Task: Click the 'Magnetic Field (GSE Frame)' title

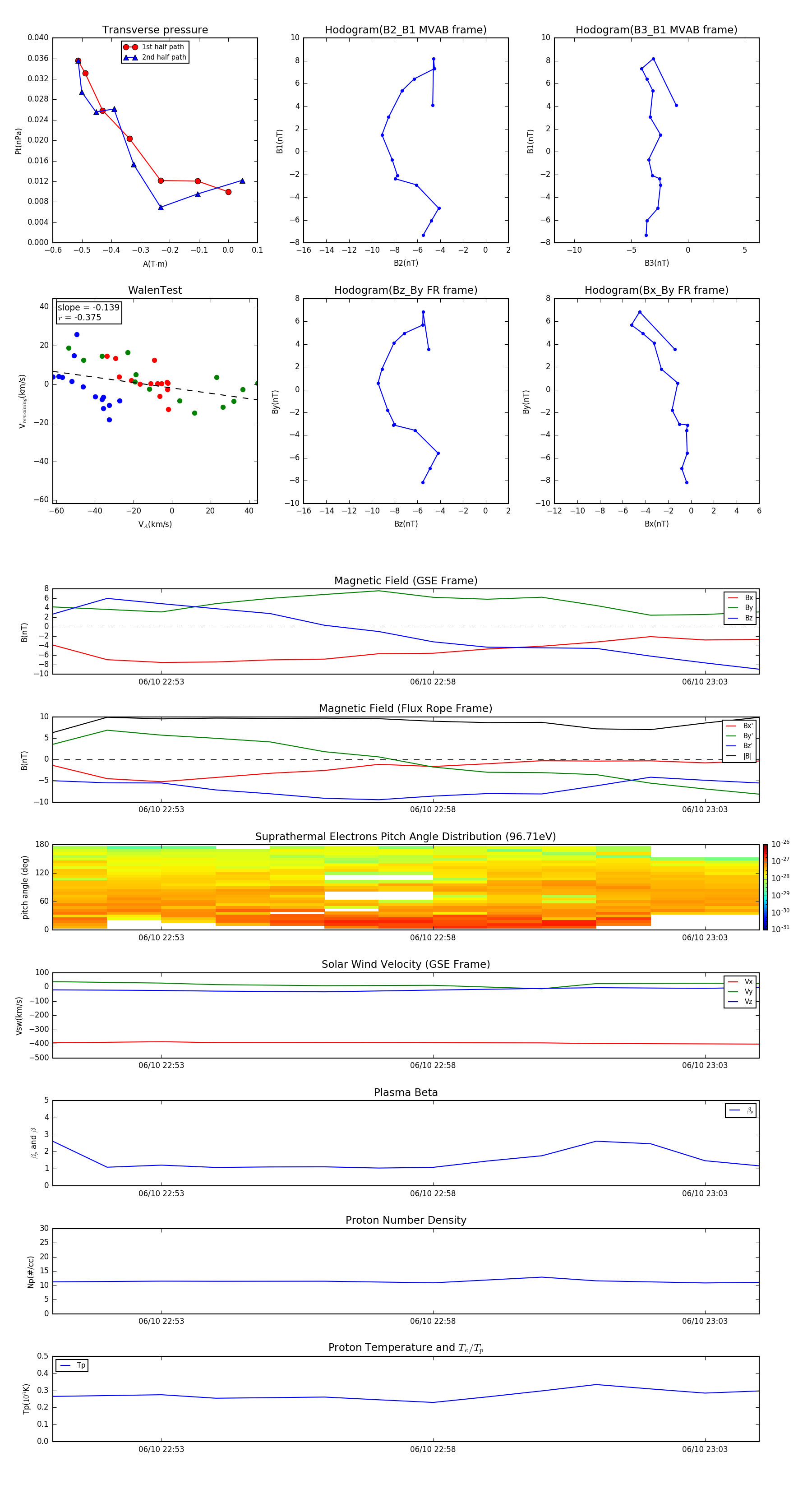Action: 406,581
